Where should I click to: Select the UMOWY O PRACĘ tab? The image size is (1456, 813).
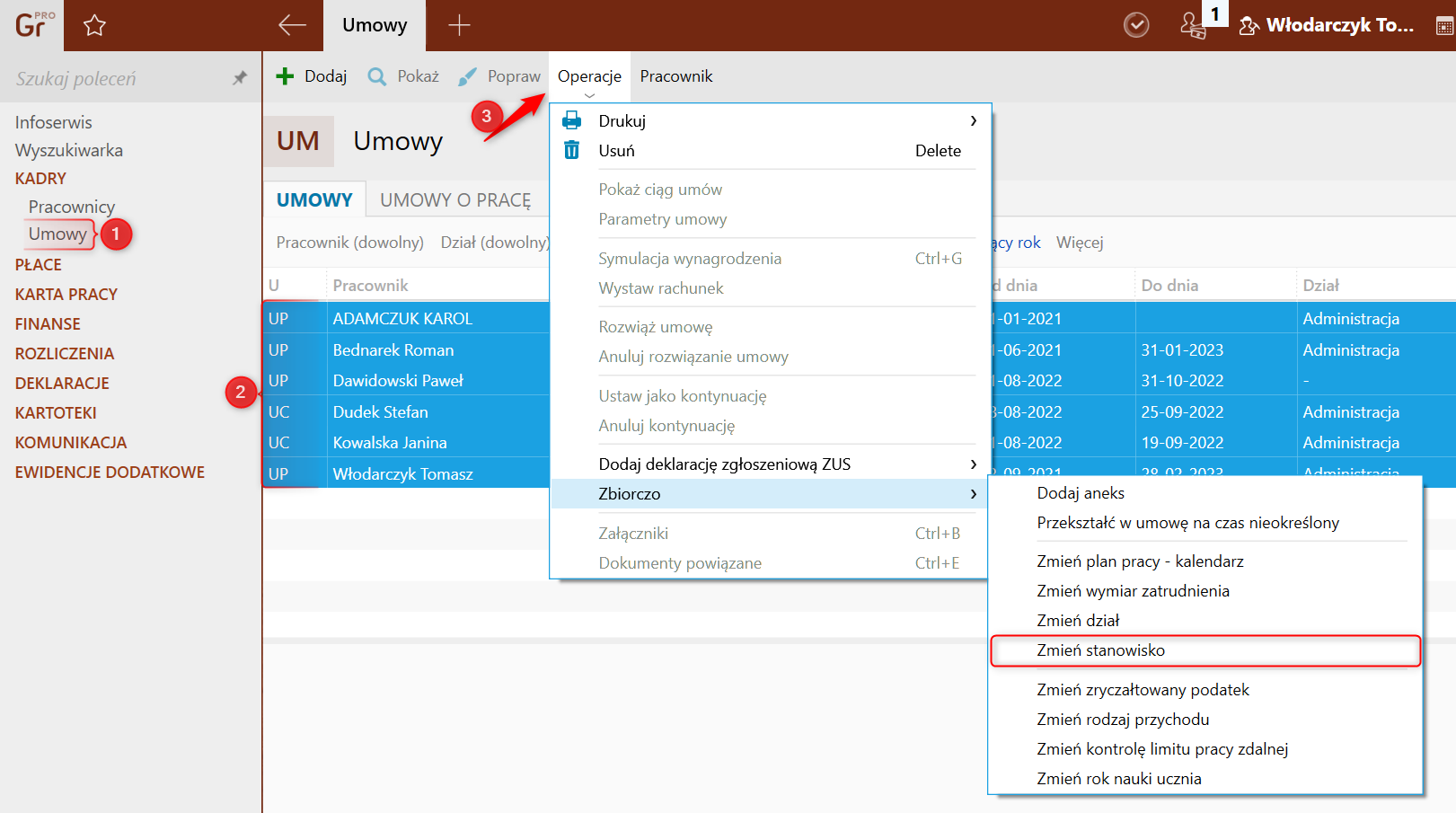pyautogui.click(x=455, y=199)
